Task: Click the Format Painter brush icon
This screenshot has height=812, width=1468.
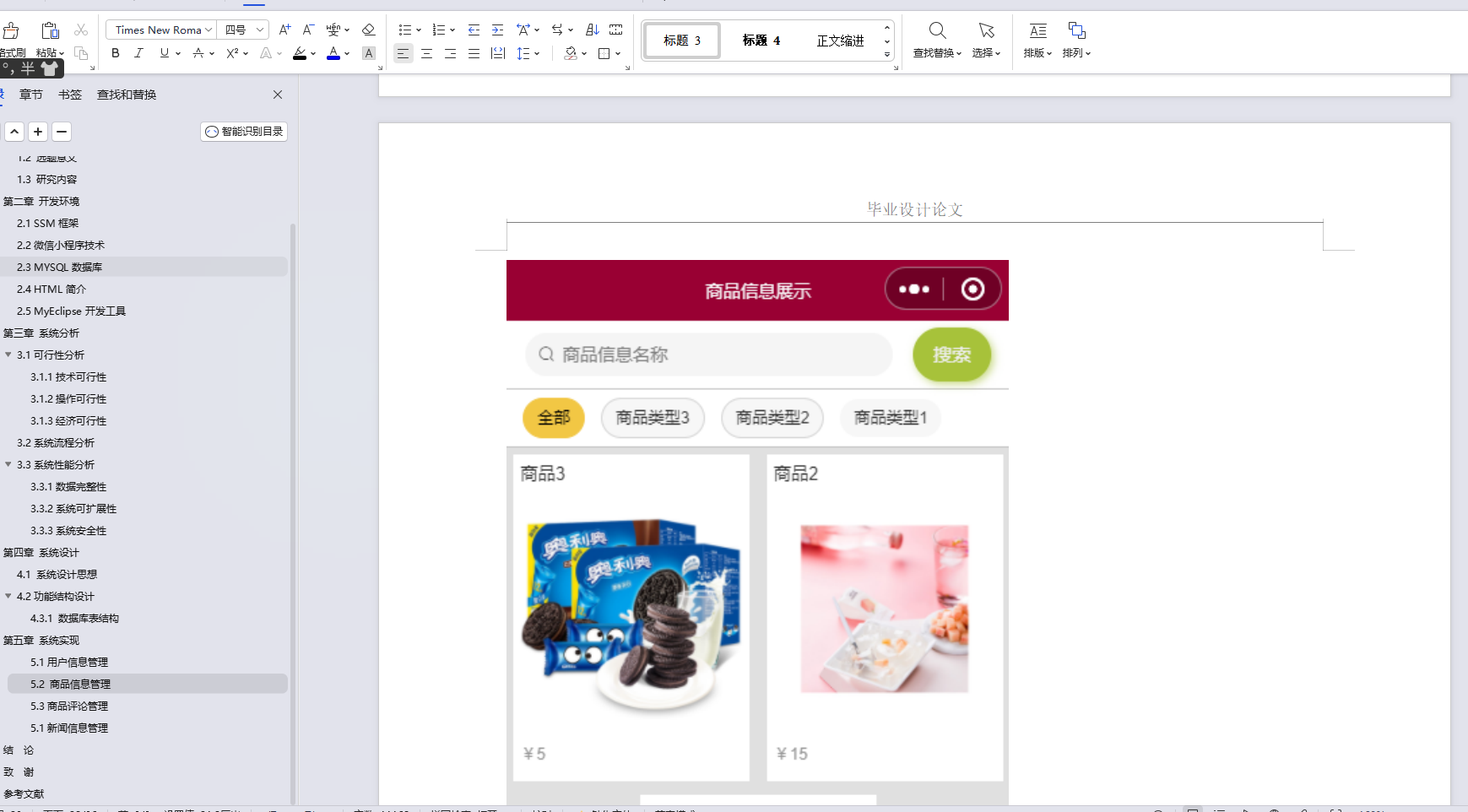Action: tap(11, 31)
